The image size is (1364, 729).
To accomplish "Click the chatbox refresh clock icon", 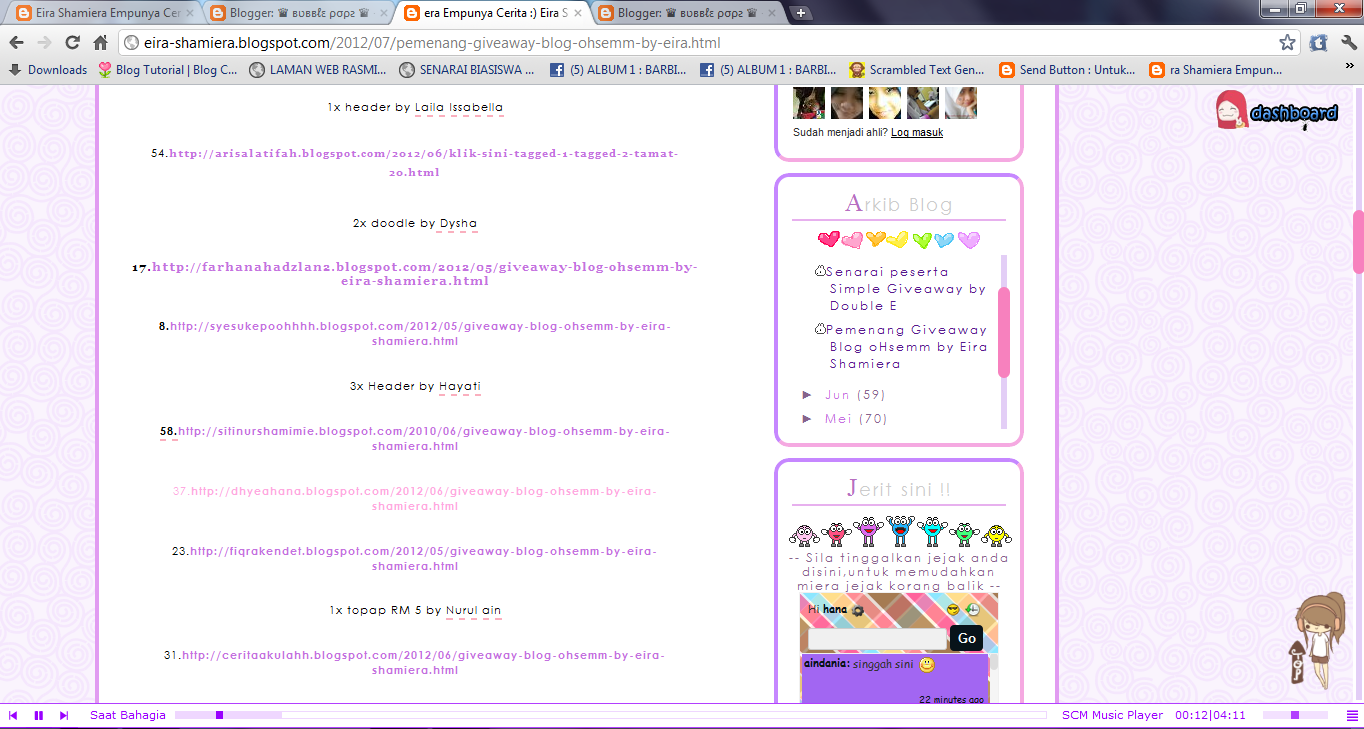I will [972, 609].
